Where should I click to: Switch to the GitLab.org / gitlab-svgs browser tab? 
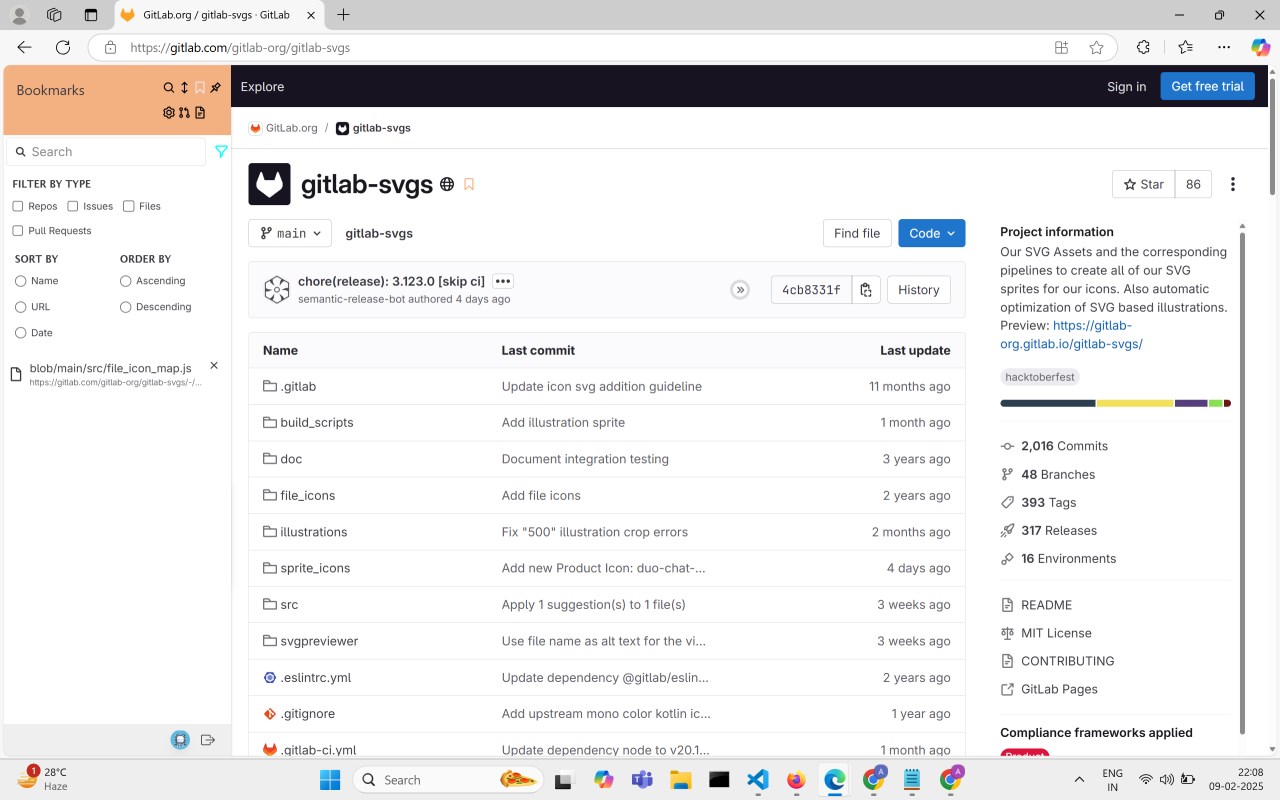(x=215, y=15)
